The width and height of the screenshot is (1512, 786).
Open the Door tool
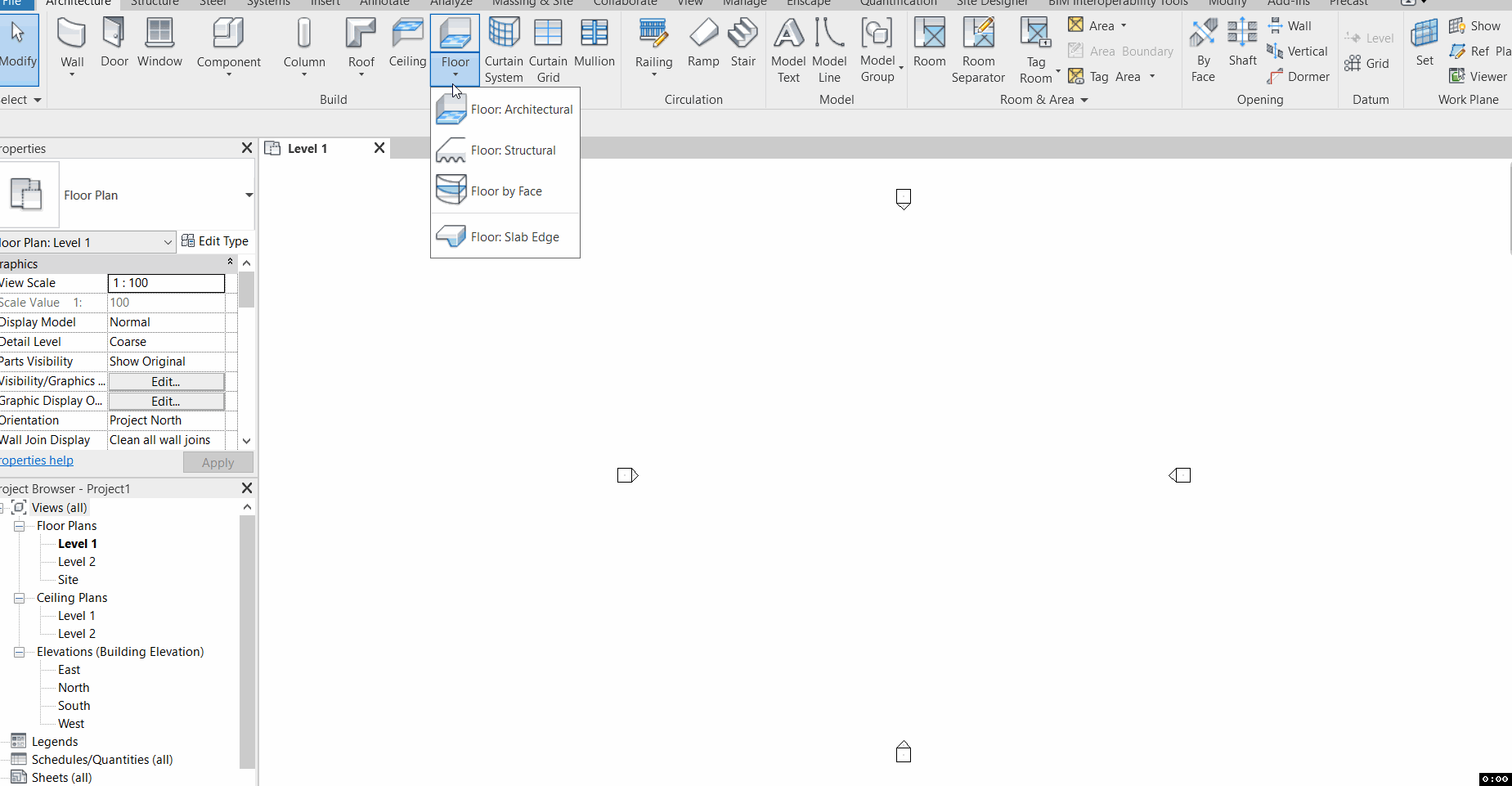pos(114,41)
